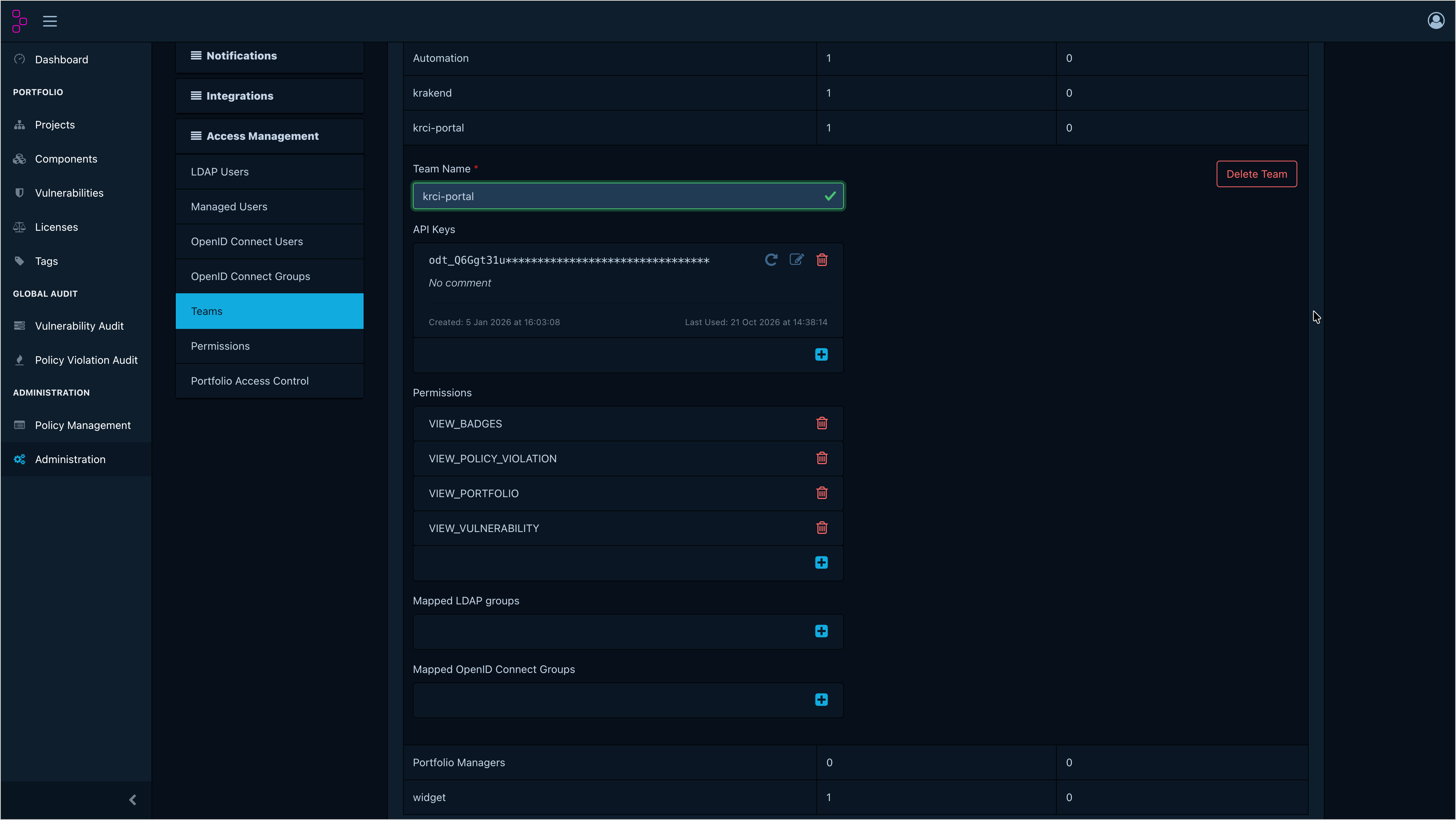
Task: Remove the VIEW_VULNERABILITY permission
Action: (x=822, y=528)
